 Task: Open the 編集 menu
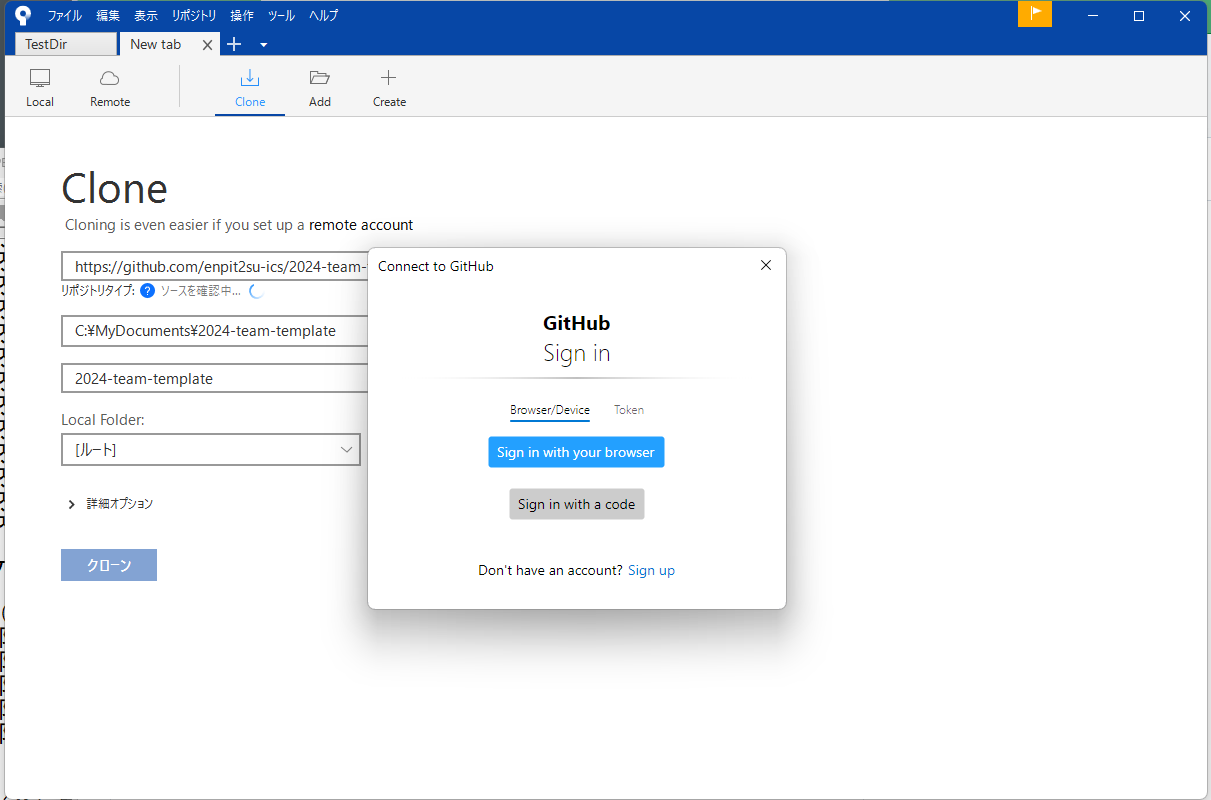pyautogui.click(x=108, y=16)
